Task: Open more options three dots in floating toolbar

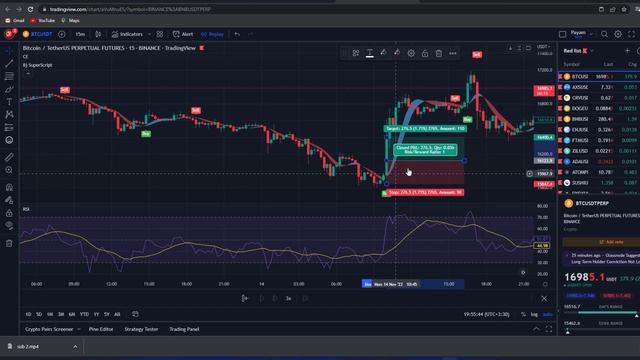Action: tap(453, 53)
